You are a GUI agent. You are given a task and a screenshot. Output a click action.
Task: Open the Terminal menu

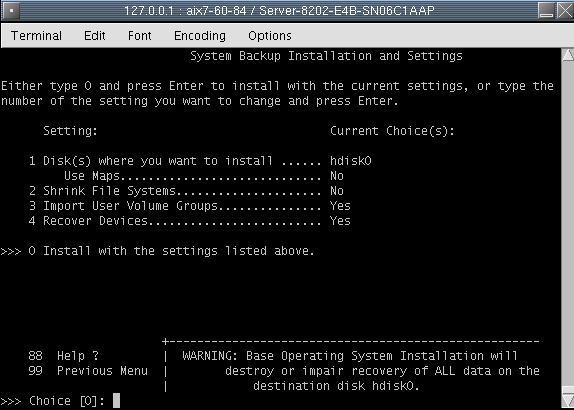(x=36, y=36)
